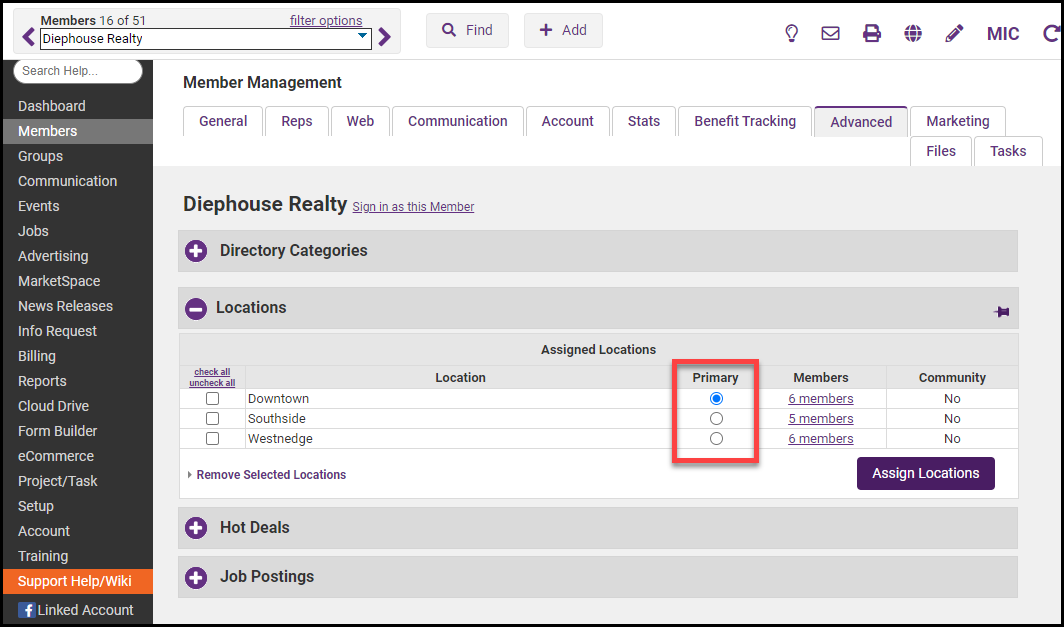Open Billing in the sidebar menu

pyautogui.click(x=37, y=356)
